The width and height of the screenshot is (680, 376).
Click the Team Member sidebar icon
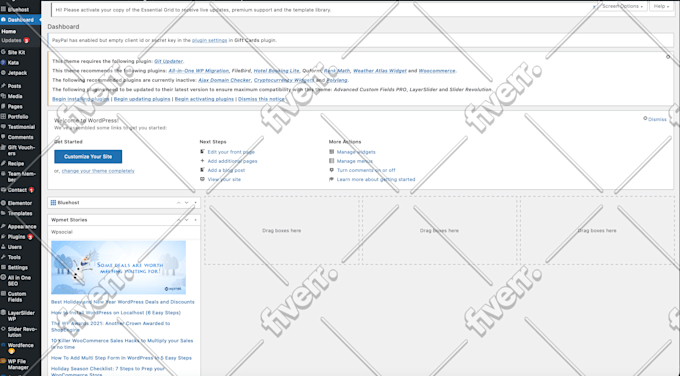point(3,174)
